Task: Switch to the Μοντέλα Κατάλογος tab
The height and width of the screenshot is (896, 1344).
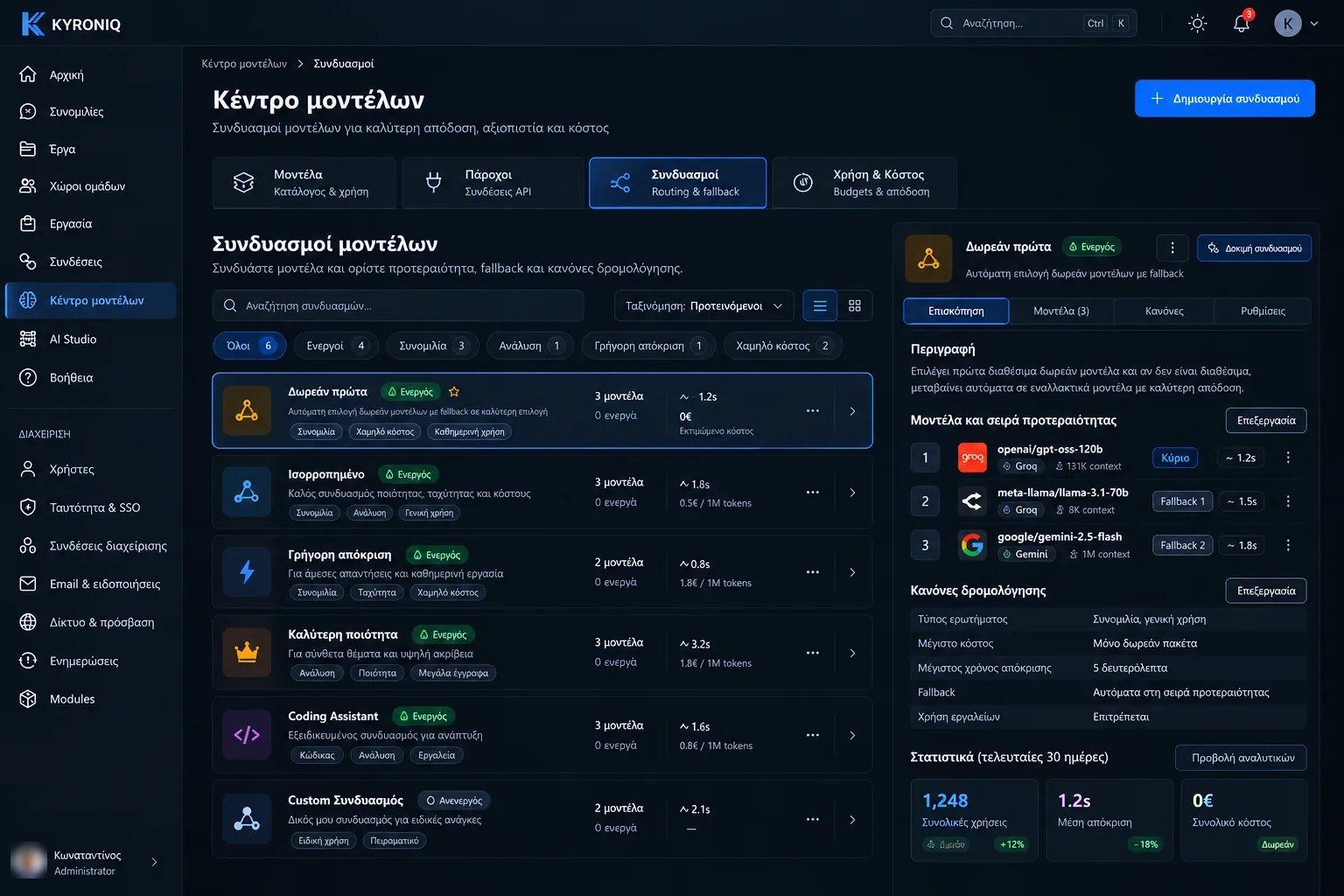Action: [304, 183]
